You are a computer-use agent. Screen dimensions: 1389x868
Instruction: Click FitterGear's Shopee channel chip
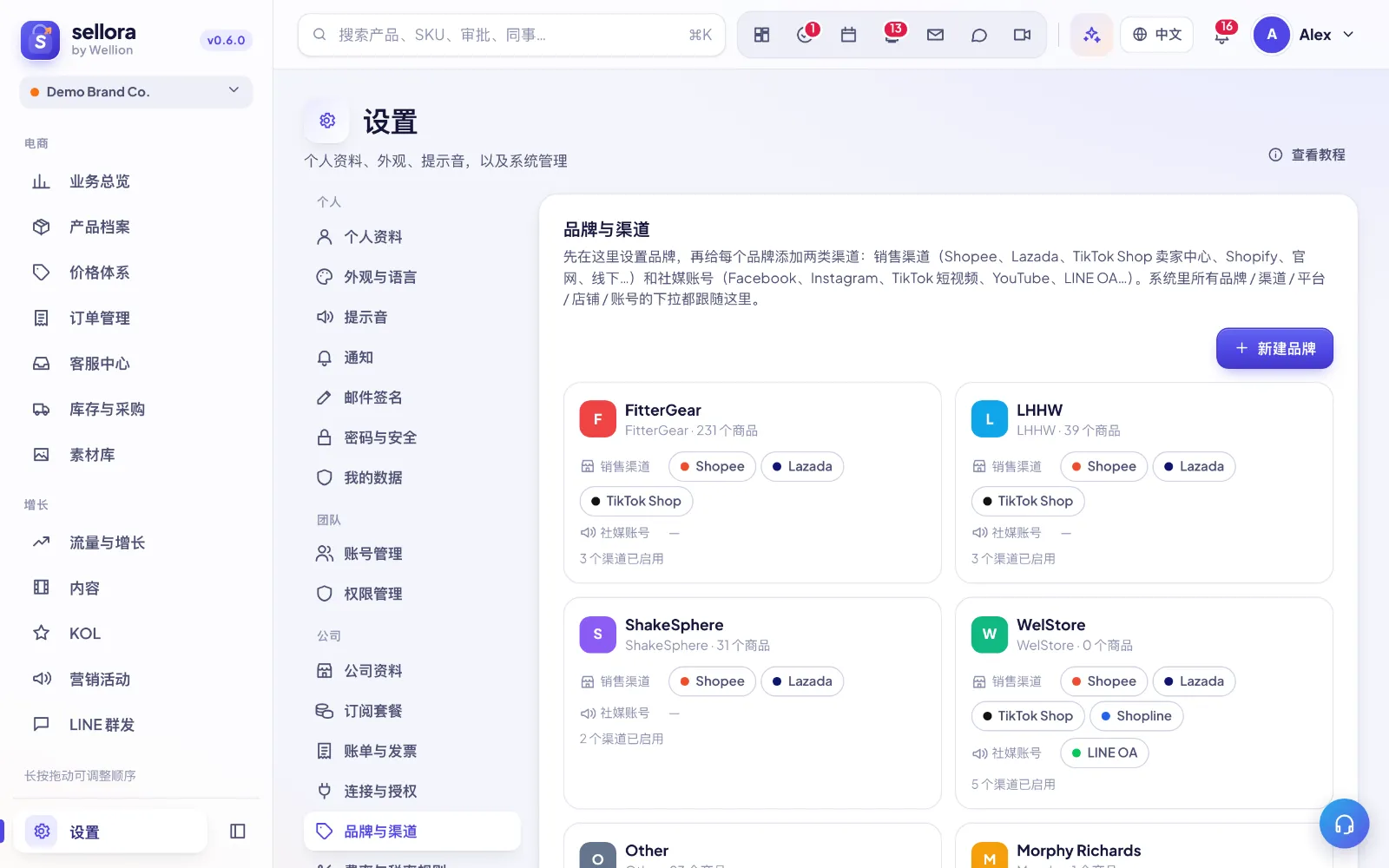coord(712,466)
